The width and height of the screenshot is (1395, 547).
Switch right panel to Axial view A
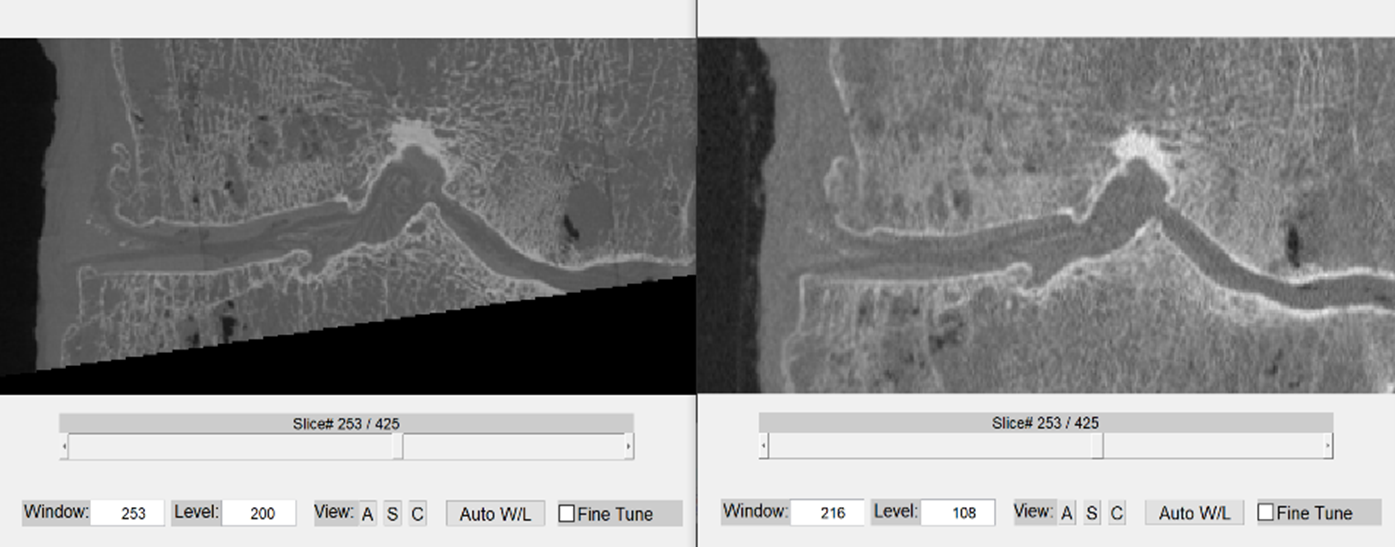[x=1067, y=513]
